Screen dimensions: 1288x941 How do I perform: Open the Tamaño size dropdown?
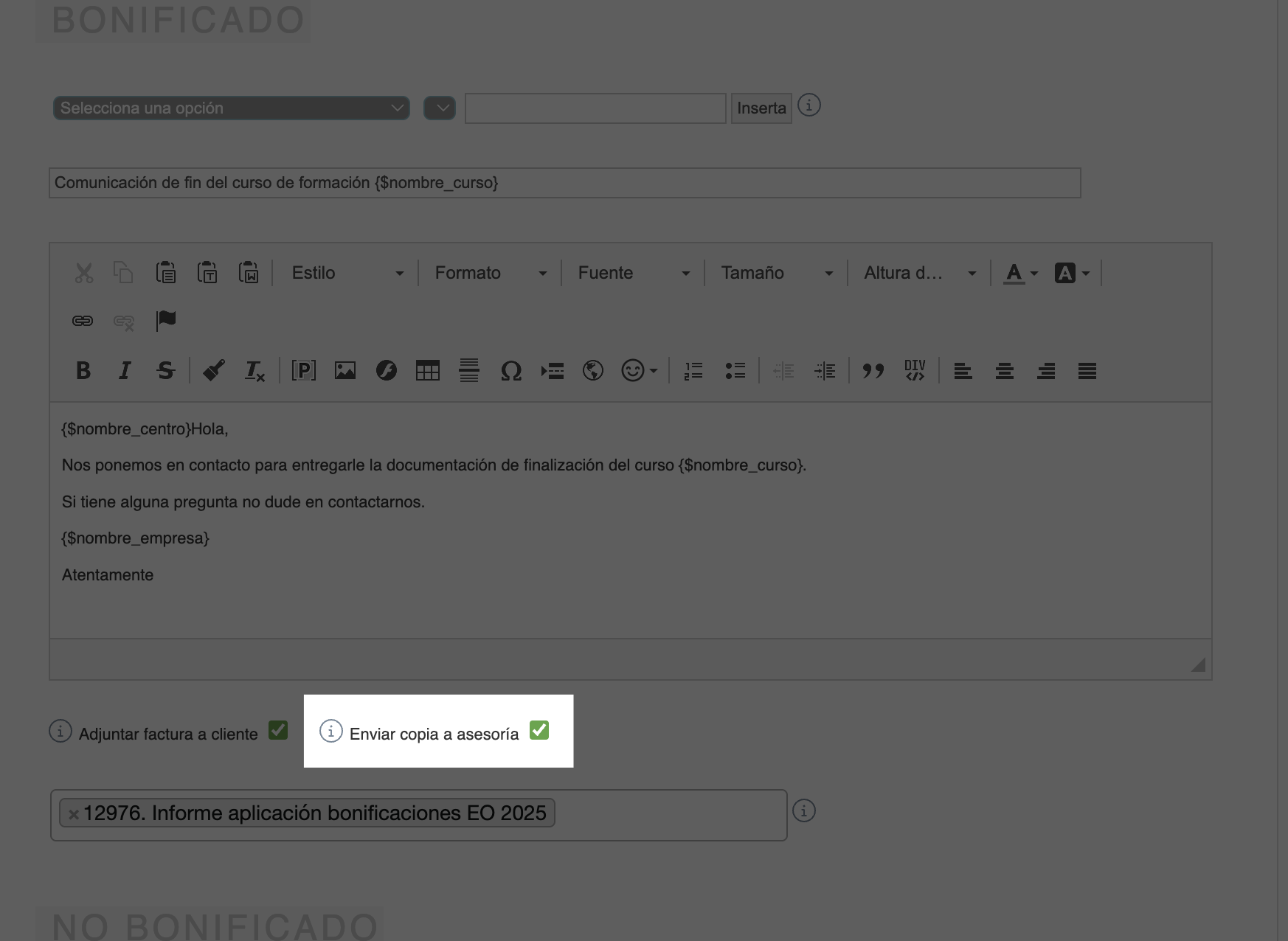point(777,273)
